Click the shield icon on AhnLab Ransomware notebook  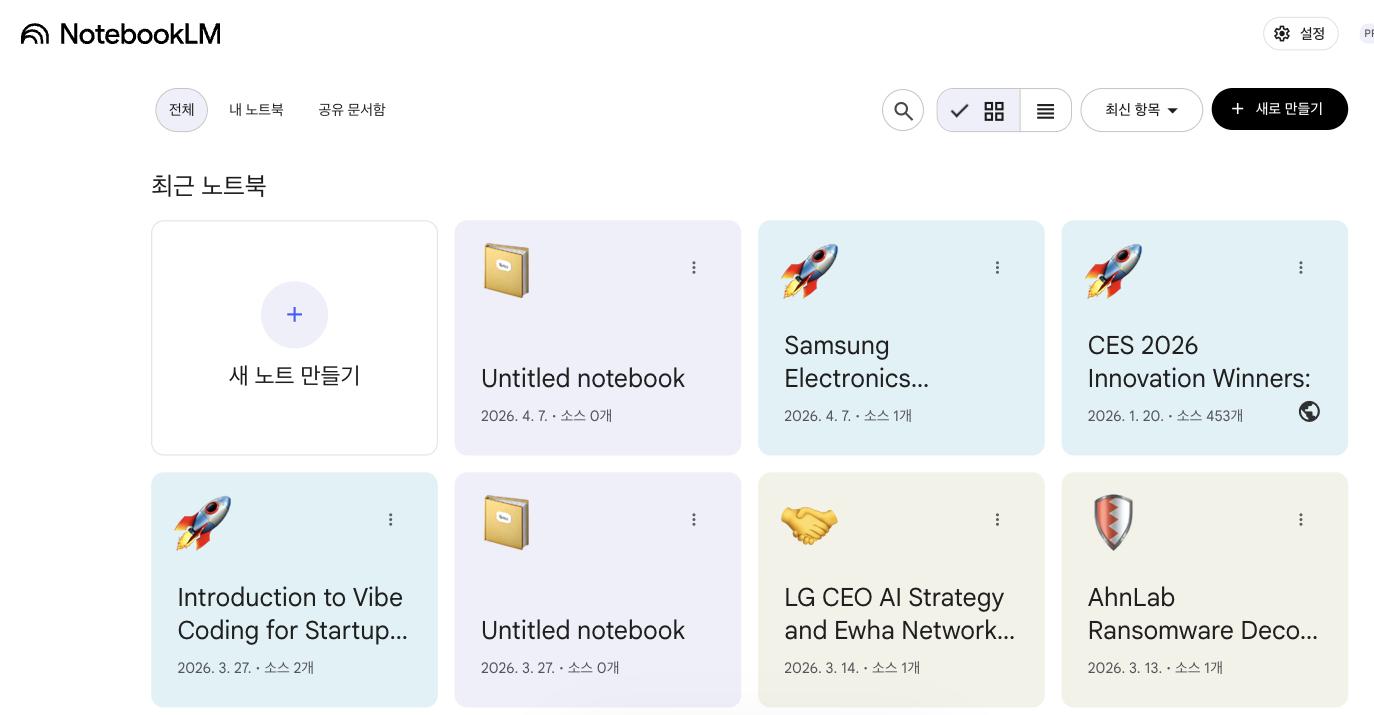pos(1113,522)
